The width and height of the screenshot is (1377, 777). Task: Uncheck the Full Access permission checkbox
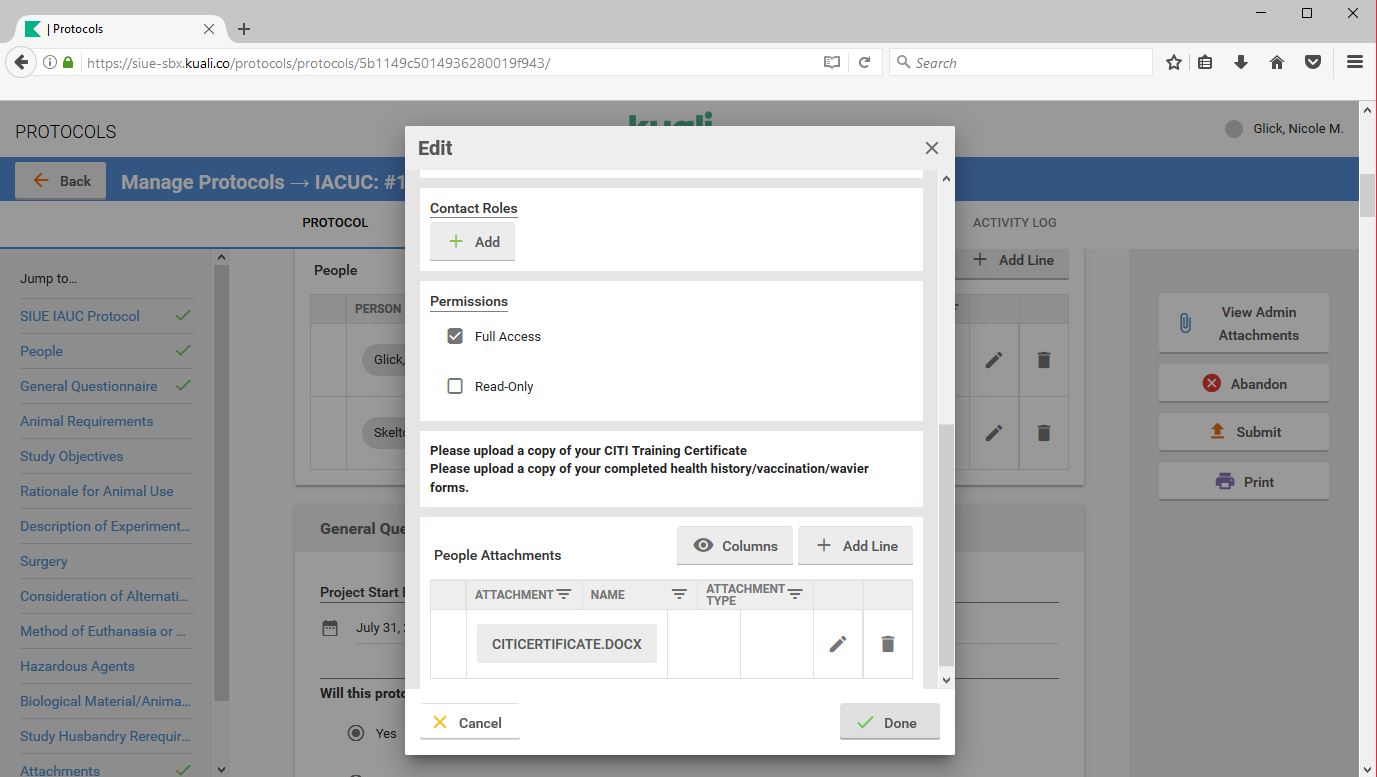[455, 336]
